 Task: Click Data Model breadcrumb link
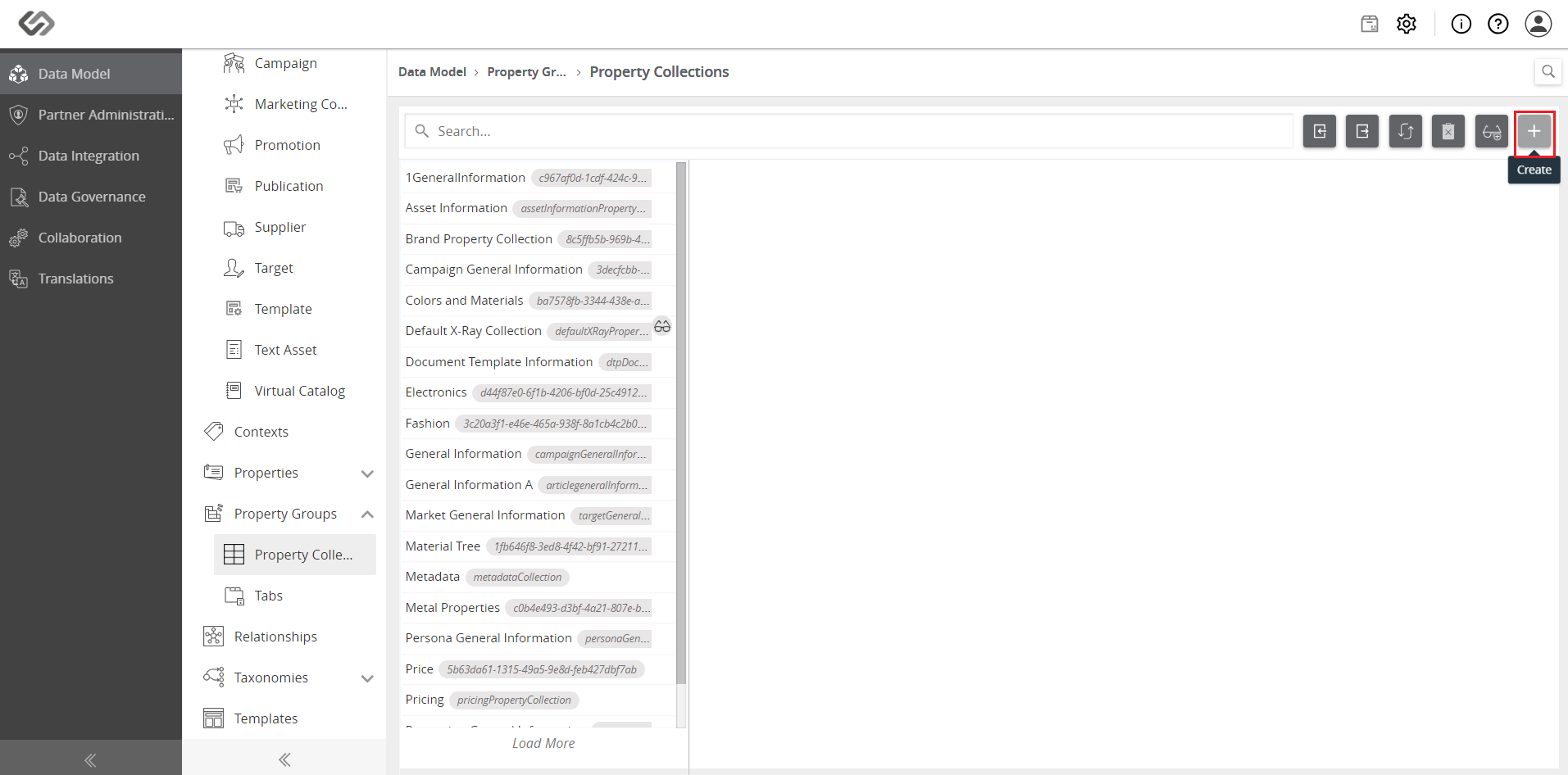tap(432, 72)
